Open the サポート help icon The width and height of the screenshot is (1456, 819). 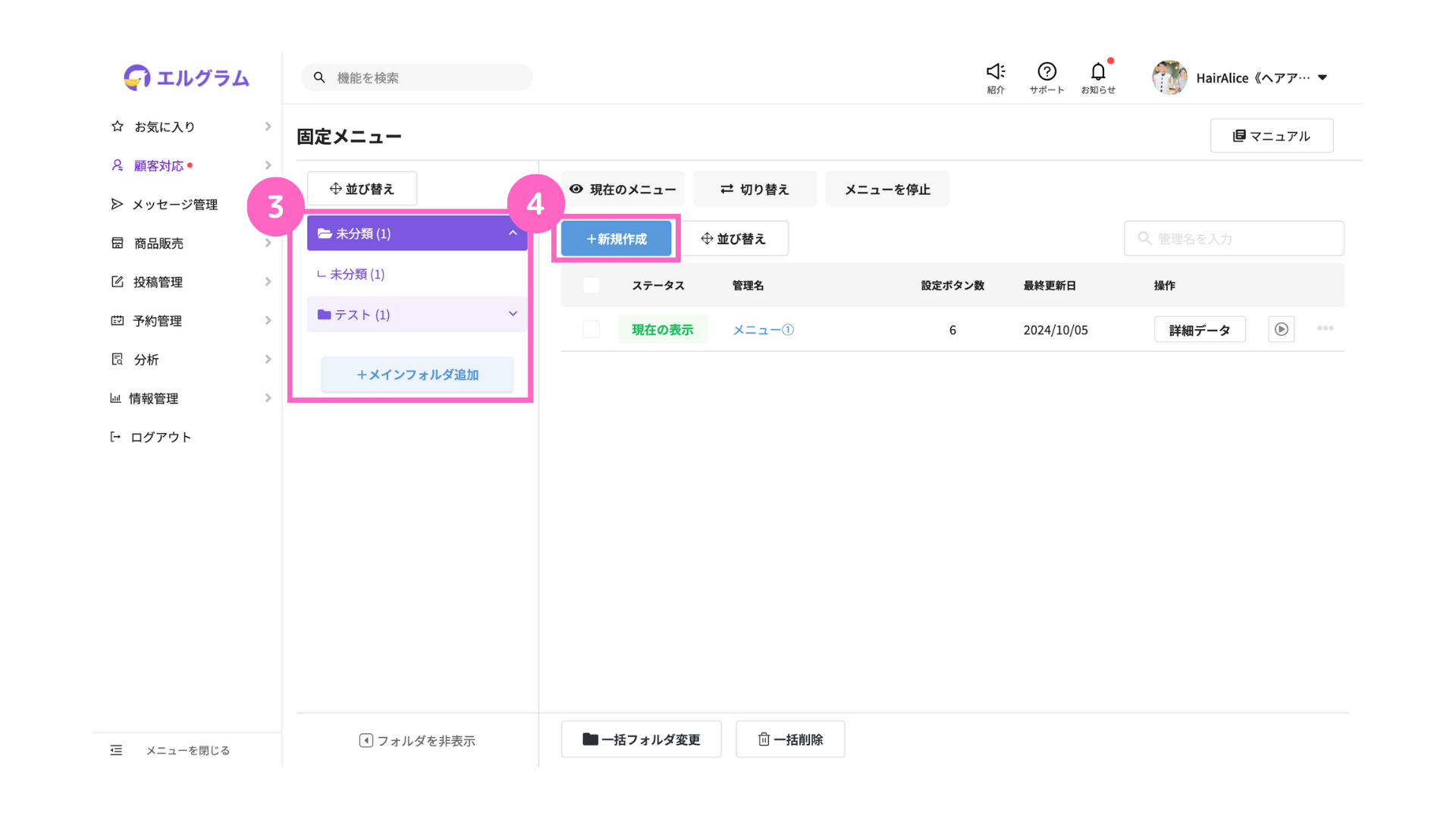click(1046, 71)
